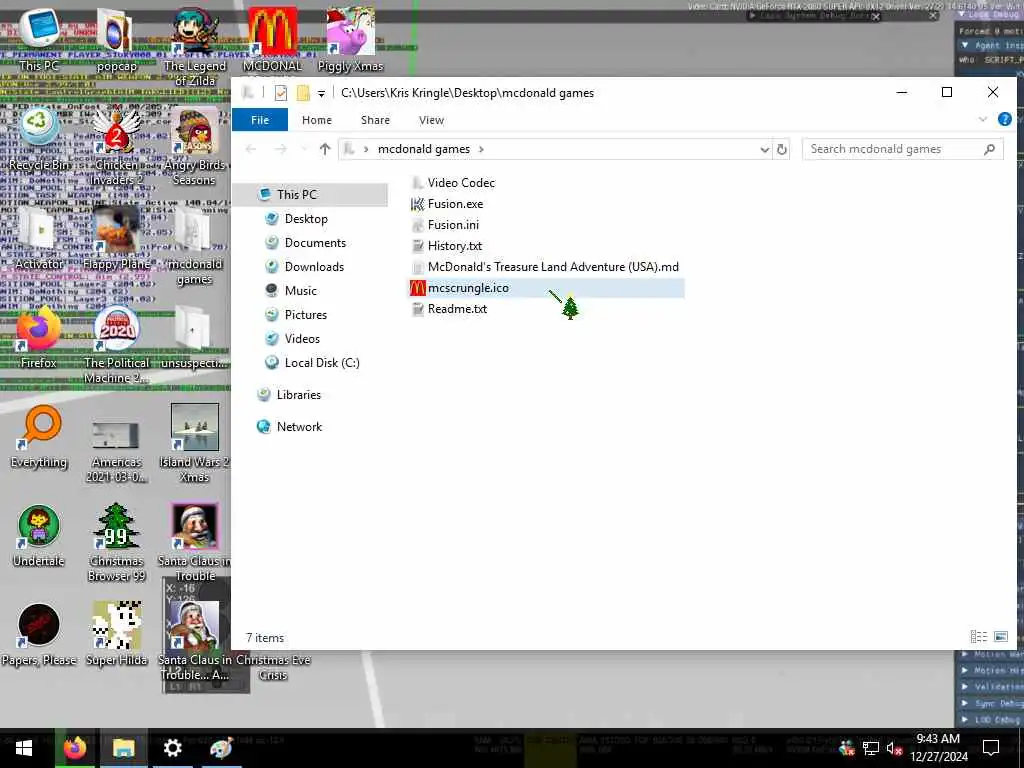Click the chevron before mcdonald games breadcrumb
Viewport: 1024px width, 768px height.
pyautogui.click(x=366, y=149)
